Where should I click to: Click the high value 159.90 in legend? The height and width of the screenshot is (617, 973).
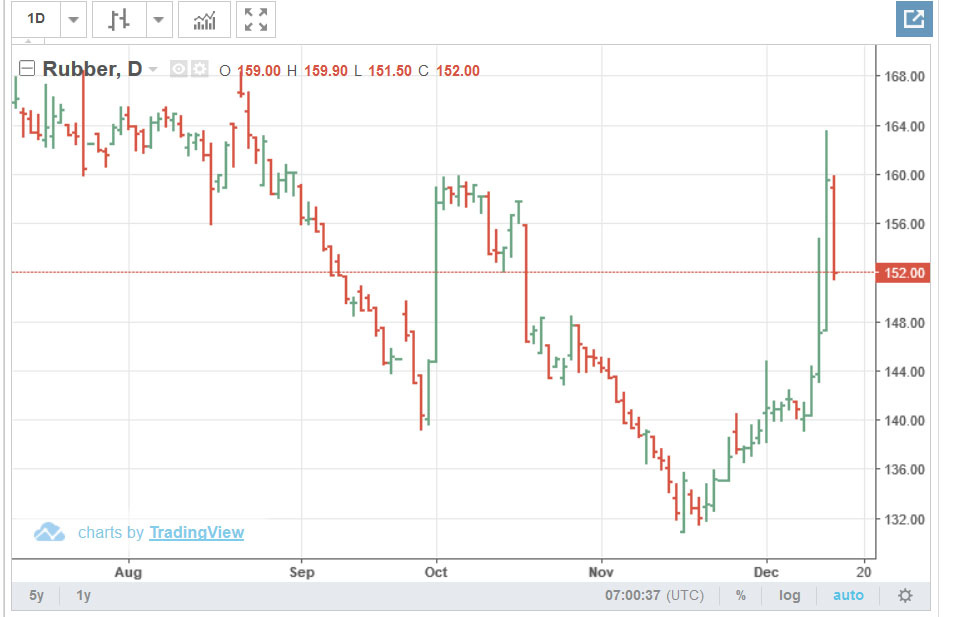[326, 71]
